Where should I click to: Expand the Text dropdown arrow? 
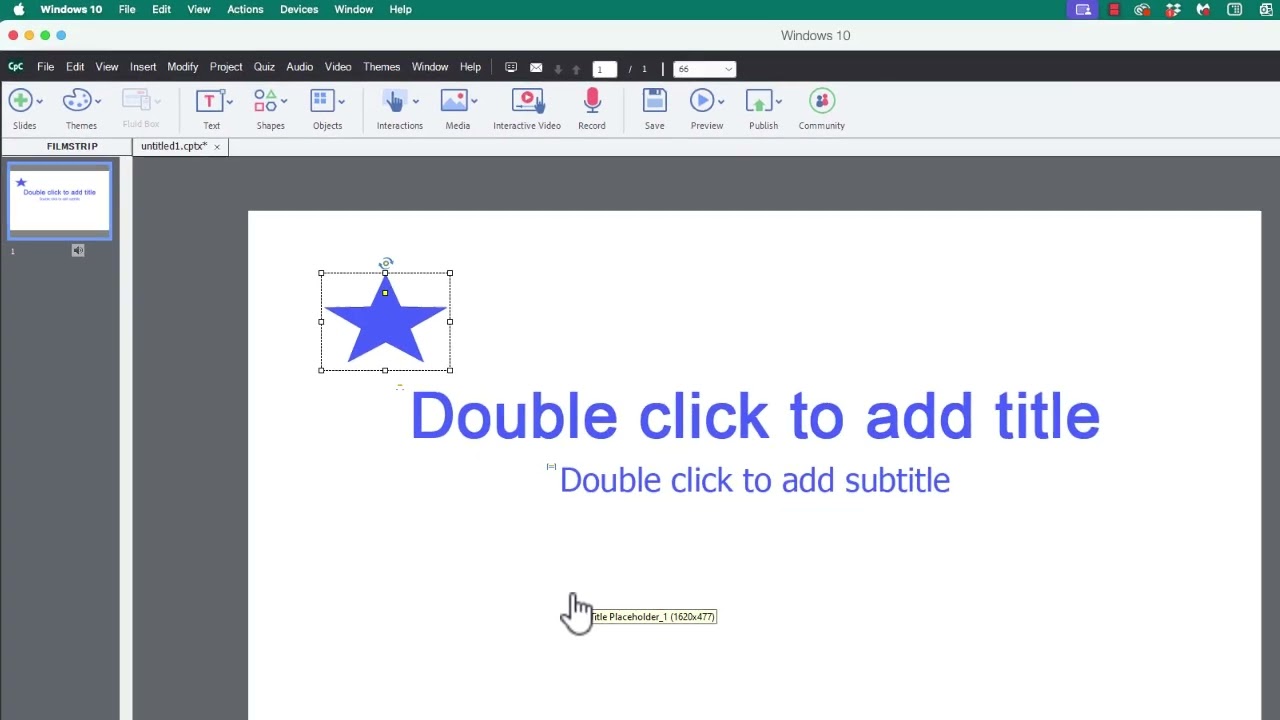click(x=229, y=101)
